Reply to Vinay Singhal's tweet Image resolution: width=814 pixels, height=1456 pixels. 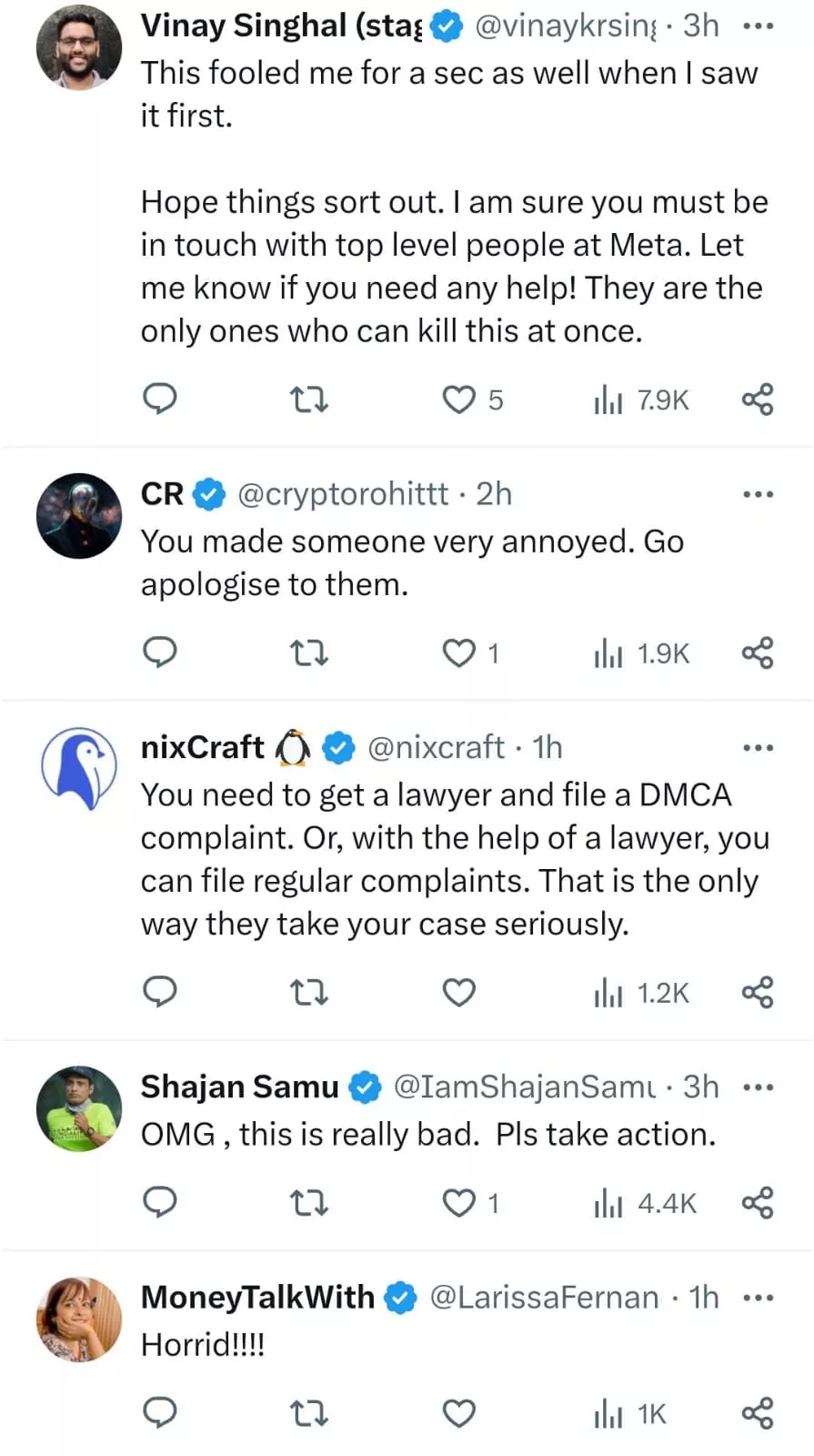click(x=160, y=399)
